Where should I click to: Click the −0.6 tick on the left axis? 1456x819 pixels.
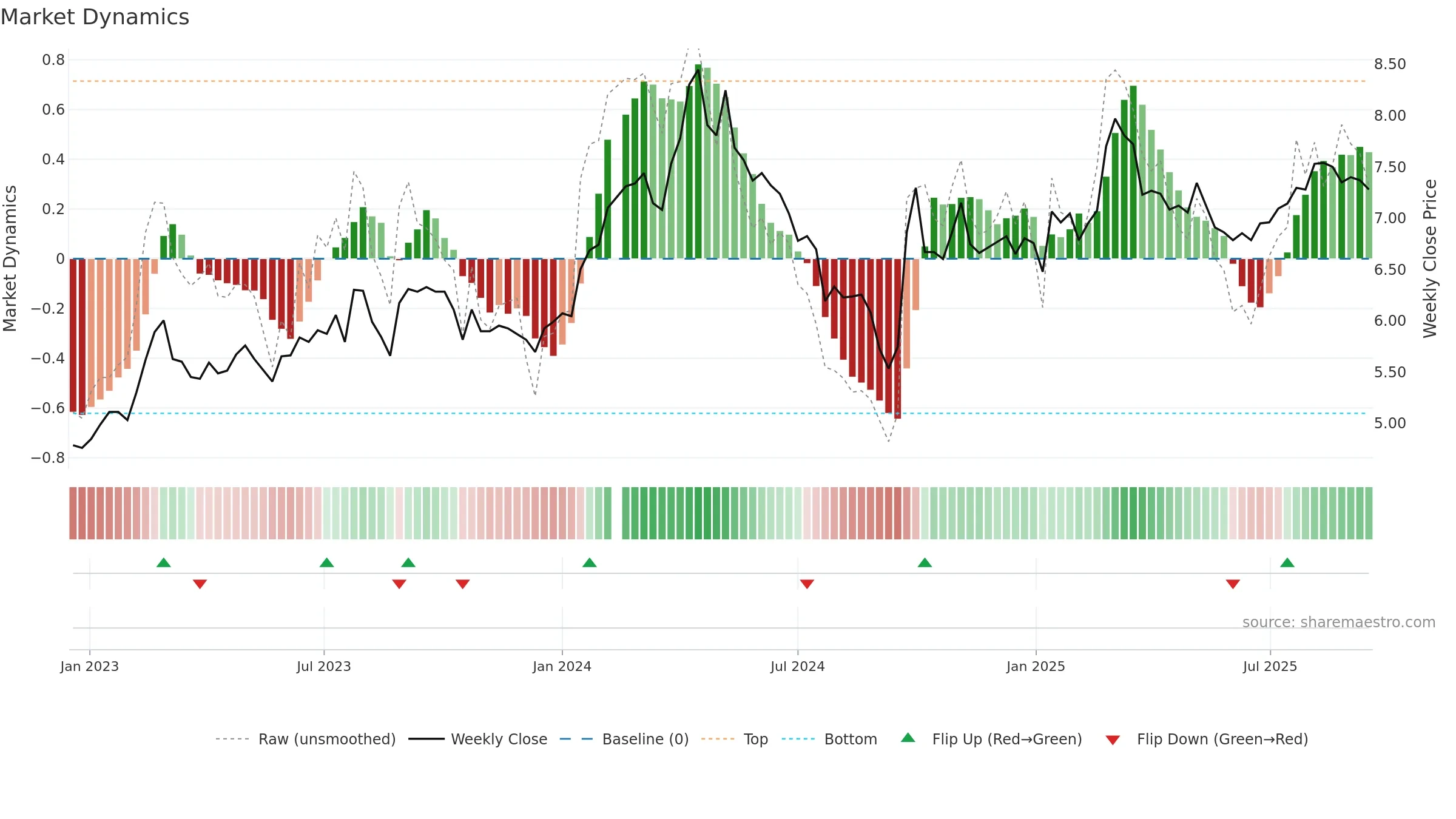pos(48,408)
